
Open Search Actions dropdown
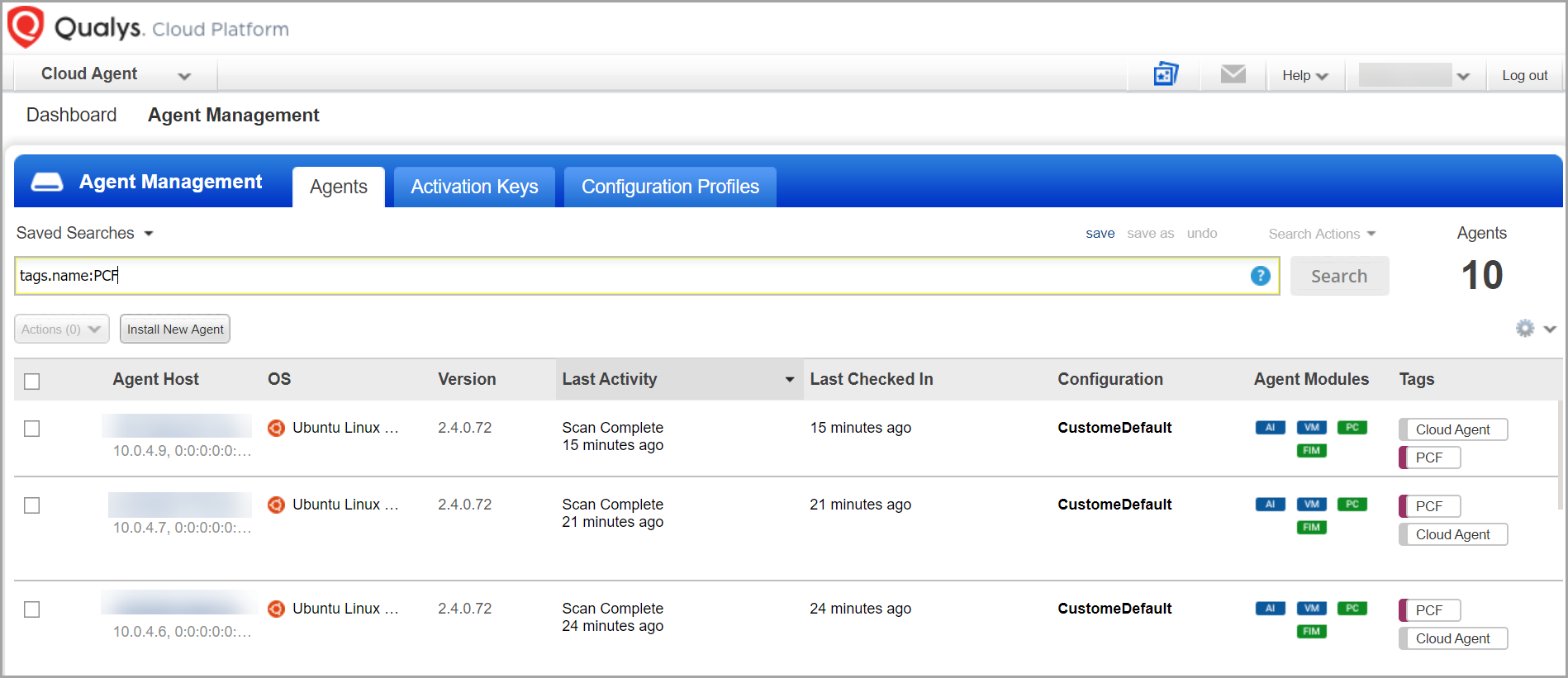[x=1322, y=234]
